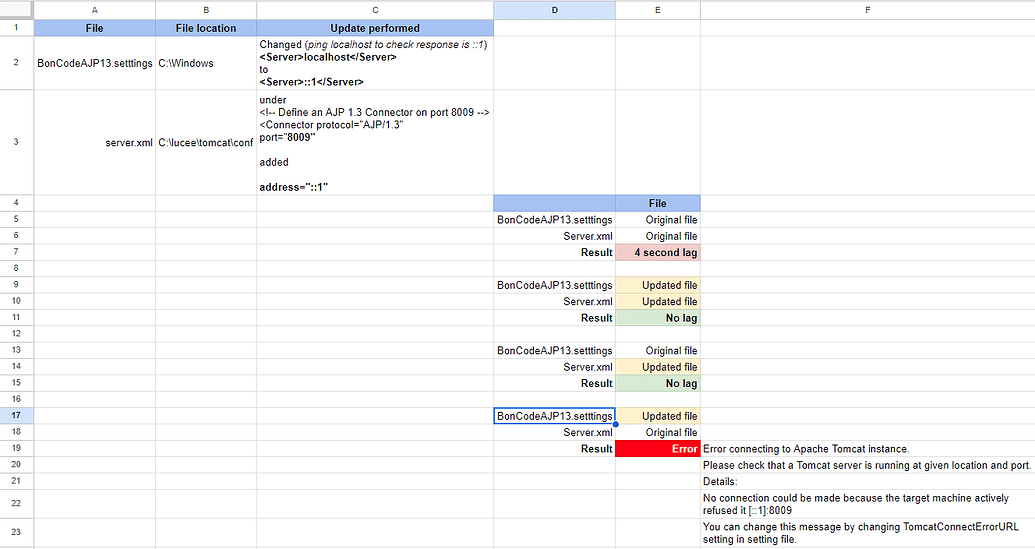1035x549 pixels.
Task: Select column B header
Action: 206,10
